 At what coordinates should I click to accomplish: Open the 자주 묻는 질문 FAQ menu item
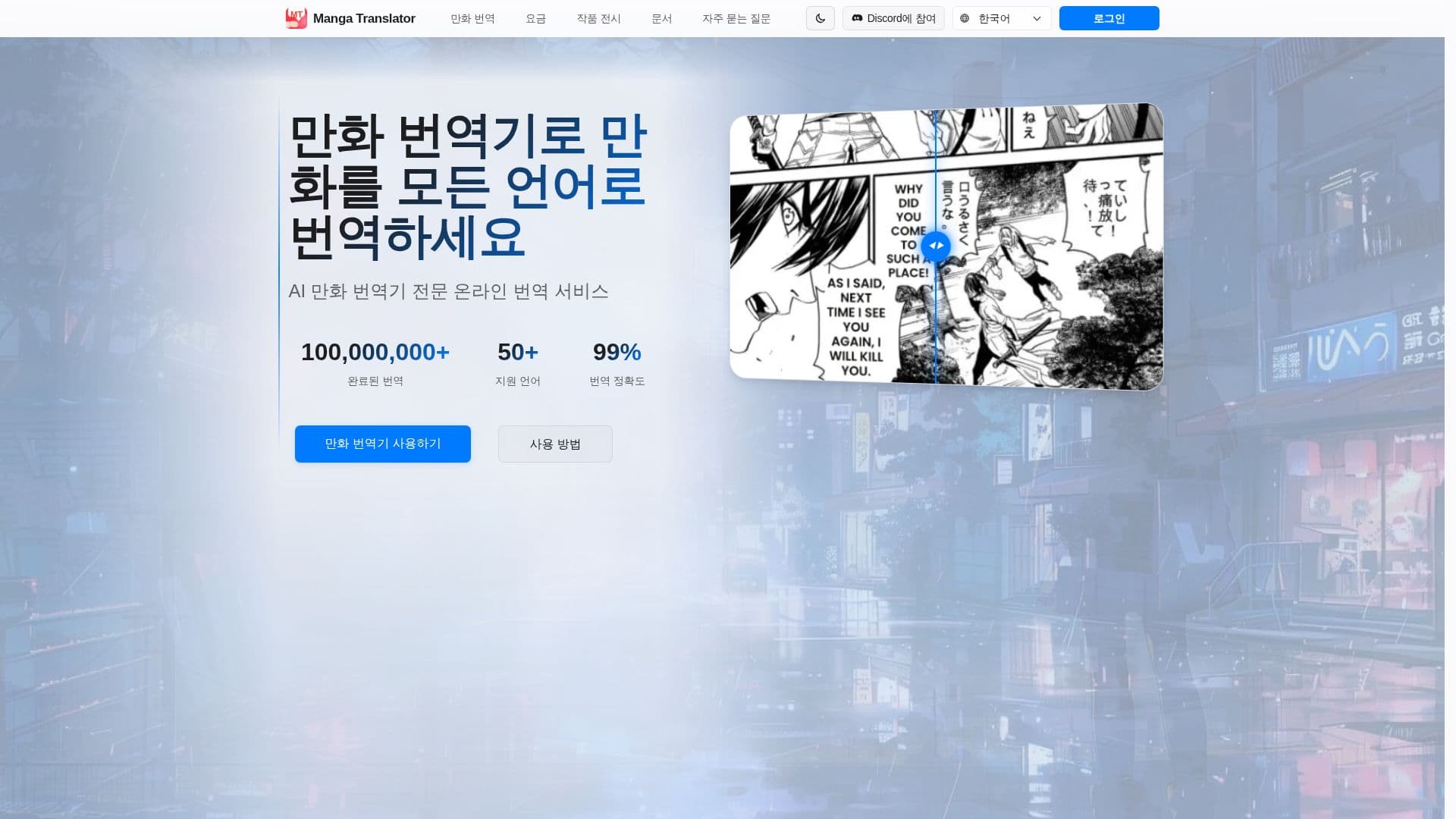736,18
